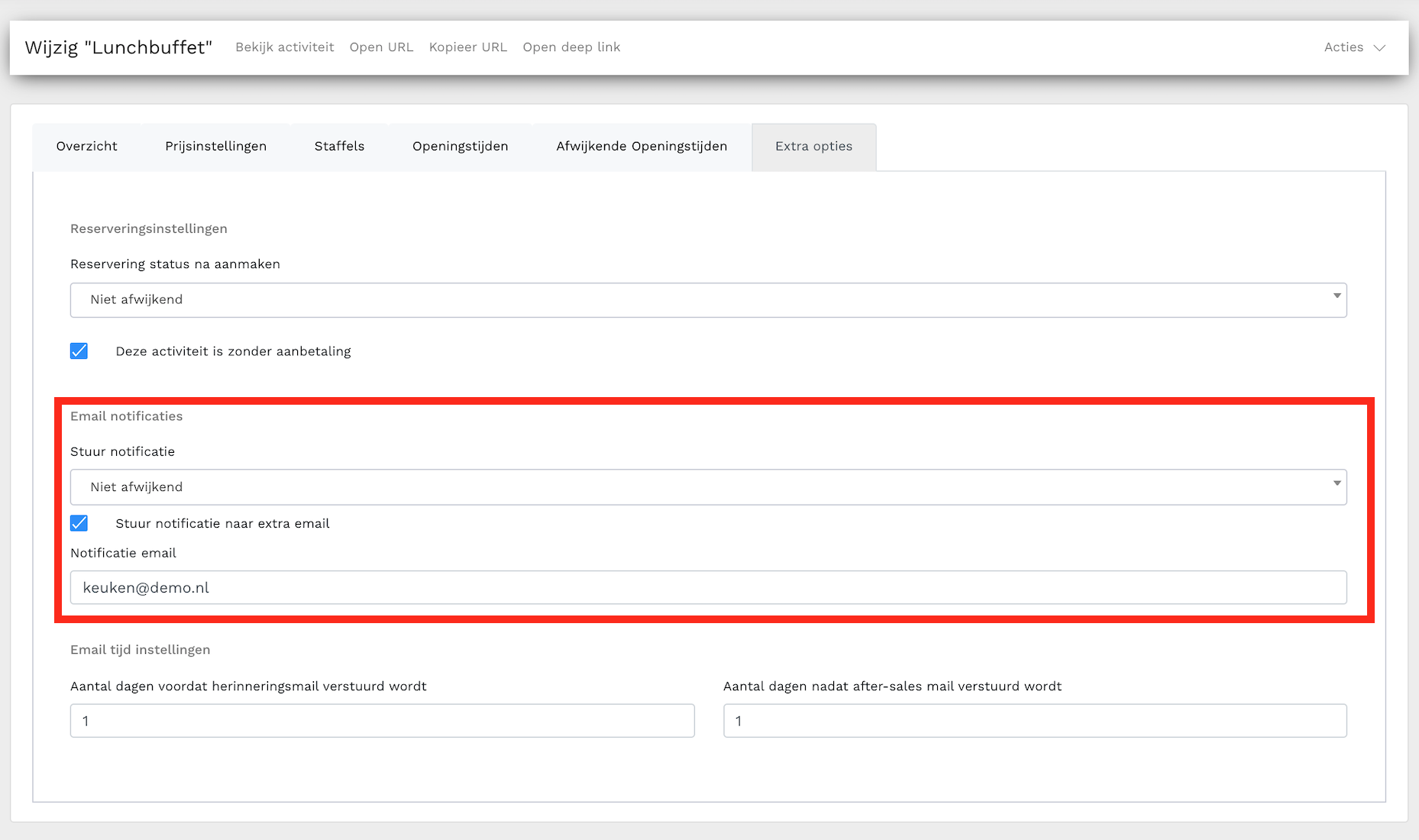Click the chevron icon beside Acties
Viewport: 1419px width, 840px height.
(x=1379, y=47)
